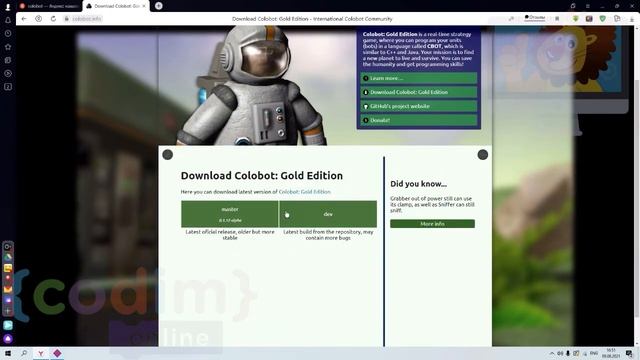Click the Learn more... button
640x360 pixels.
(419, 78)
